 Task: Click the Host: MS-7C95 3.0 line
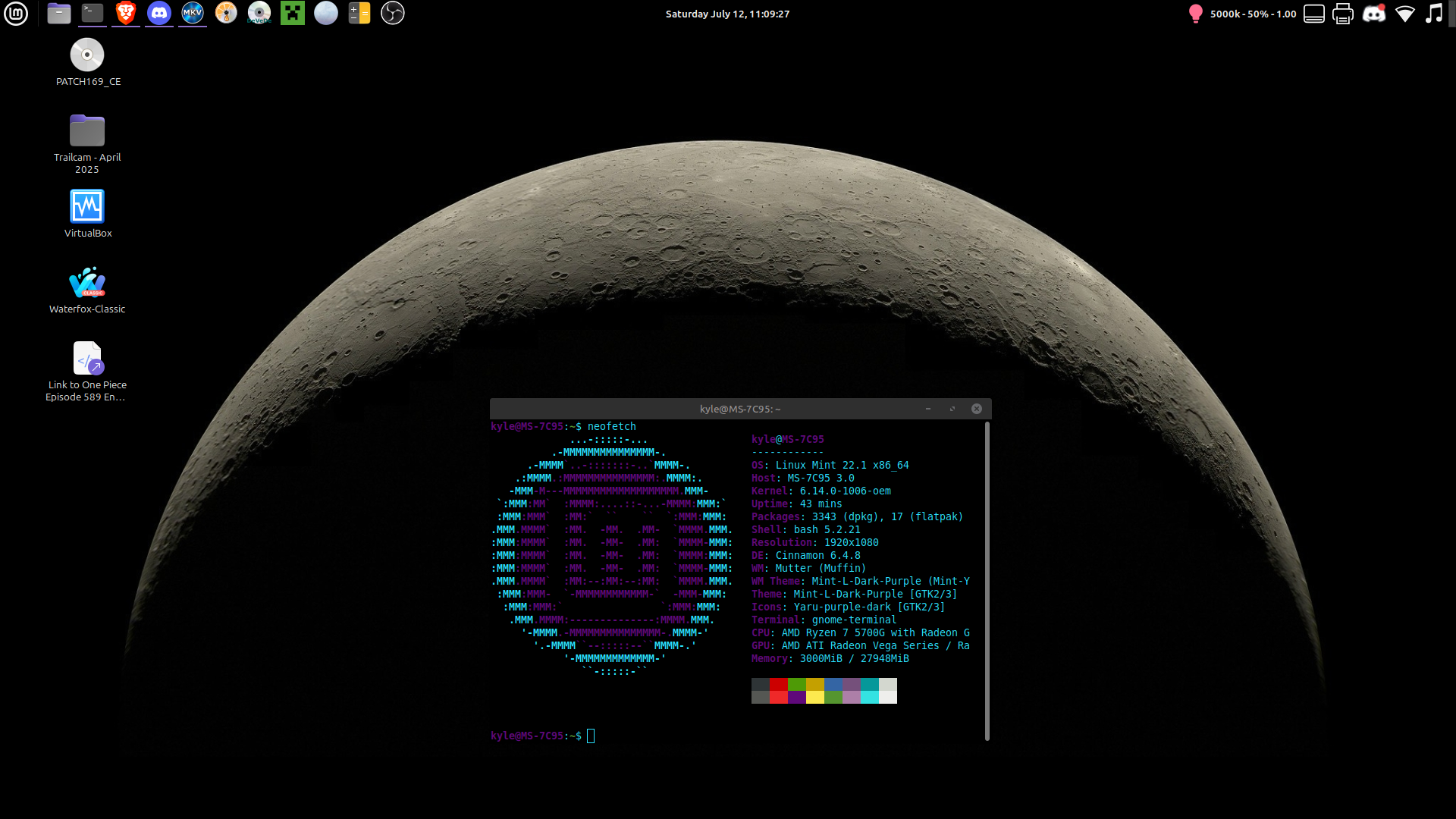pyautogui.click(x=803, y=478)
